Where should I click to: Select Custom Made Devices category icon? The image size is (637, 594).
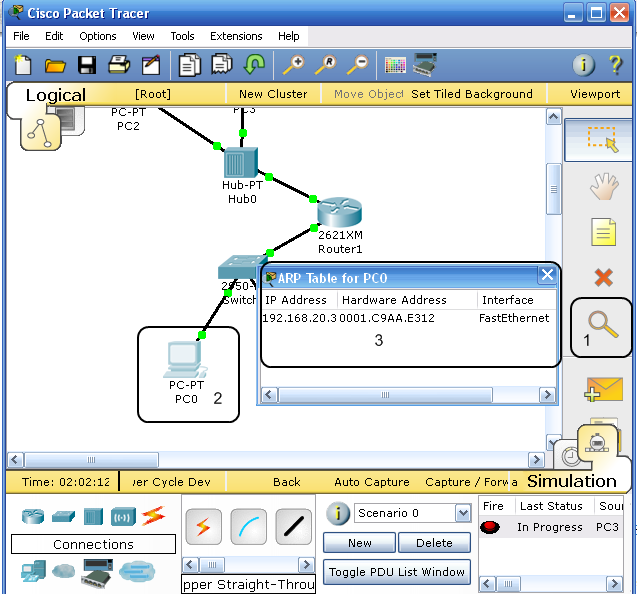point(97,573)
